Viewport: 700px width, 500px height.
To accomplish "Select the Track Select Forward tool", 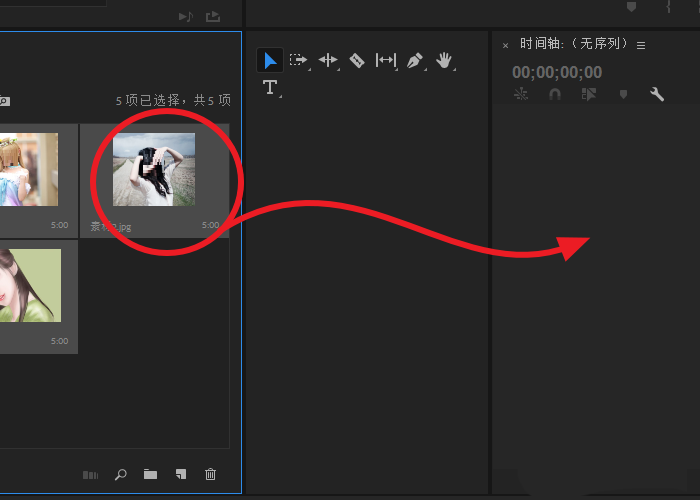I will point(298,60).
